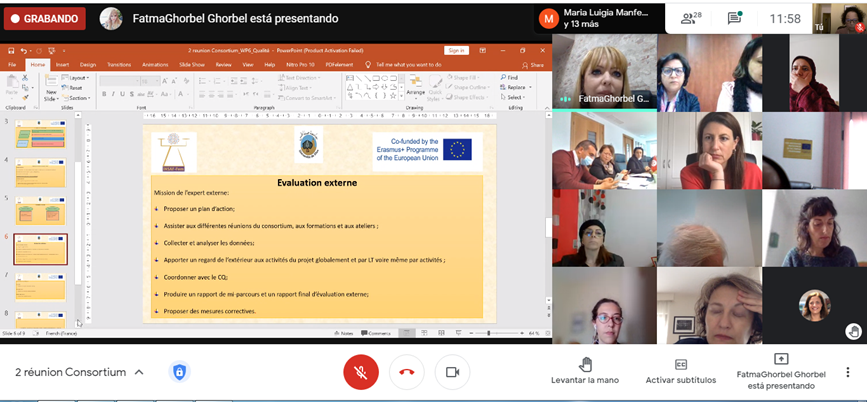Open the Shape Effects dropdown
This screenshot has width=867, height=402.
pyautogui.click(x=467, y=97)
